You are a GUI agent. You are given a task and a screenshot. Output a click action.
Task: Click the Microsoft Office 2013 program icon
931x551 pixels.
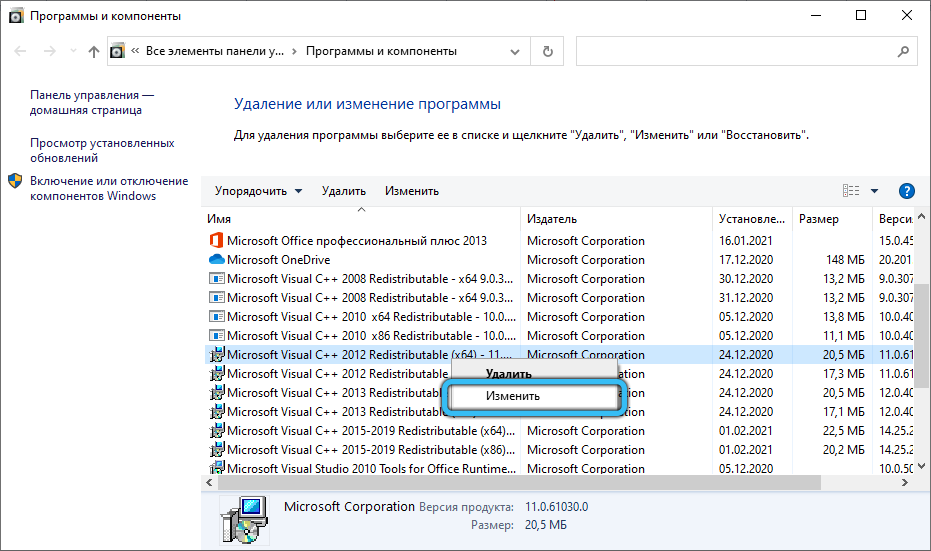[216, 241]
